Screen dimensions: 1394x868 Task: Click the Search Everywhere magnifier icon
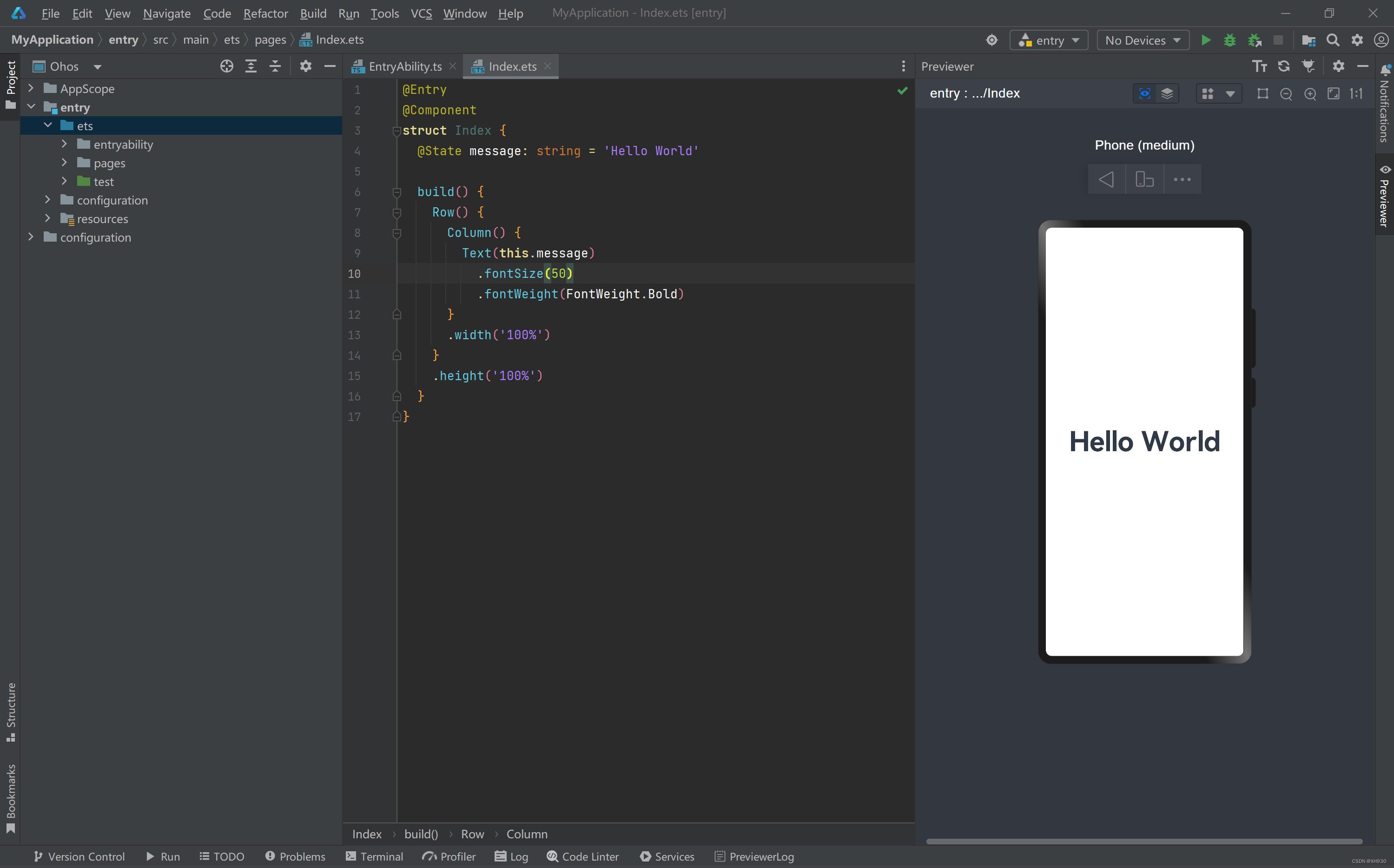point(1333,40)
